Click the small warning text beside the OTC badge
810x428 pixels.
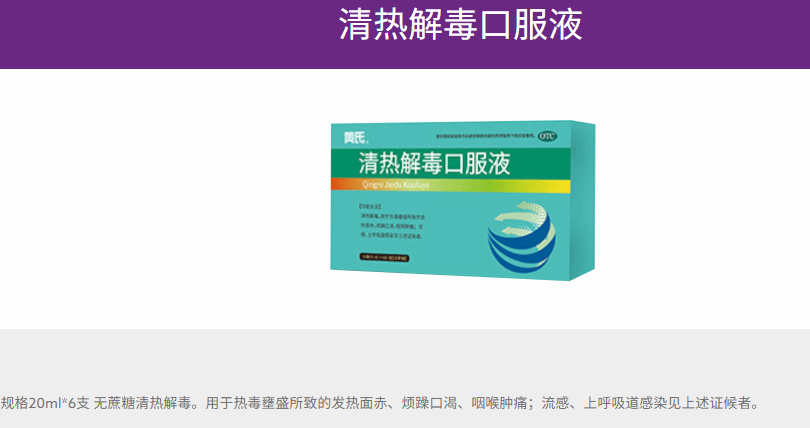point(485,137)
